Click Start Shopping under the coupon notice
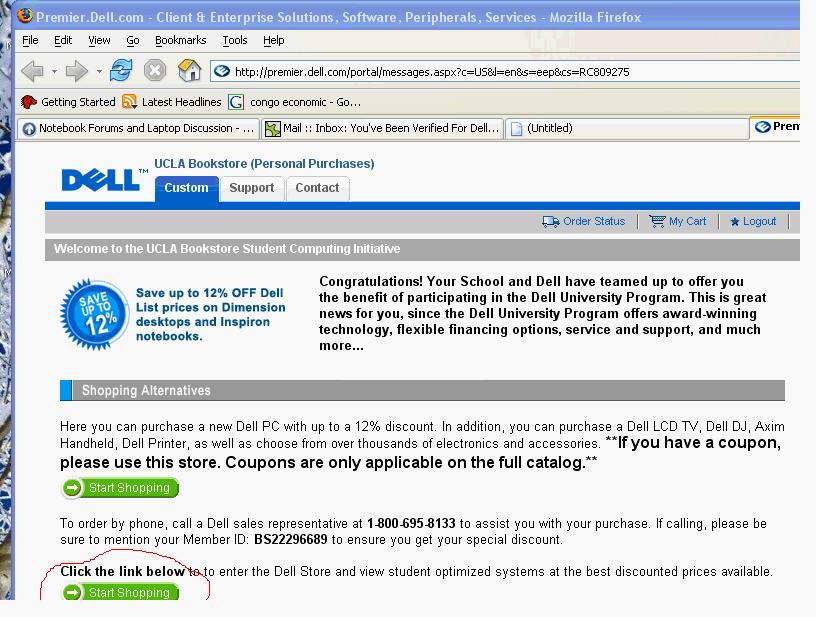The image size is (816, 617). coord(120,488)
